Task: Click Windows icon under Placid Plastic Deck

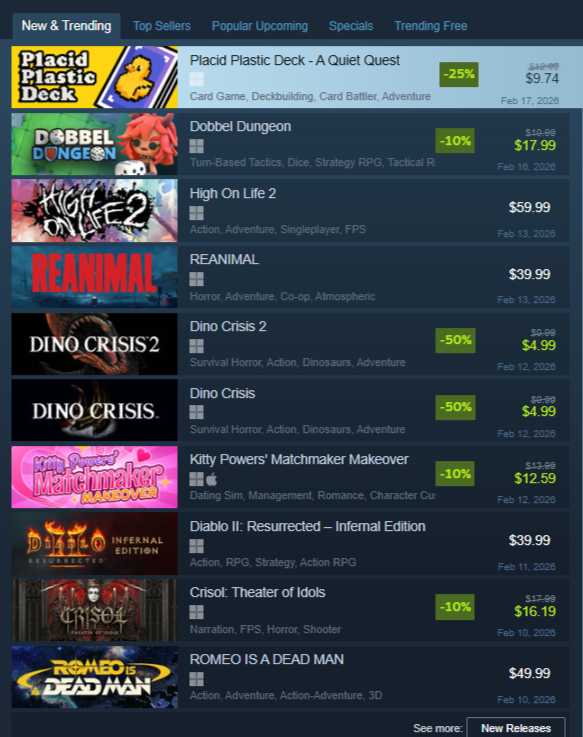Action: pyautogui.click(x=197, y=79)
